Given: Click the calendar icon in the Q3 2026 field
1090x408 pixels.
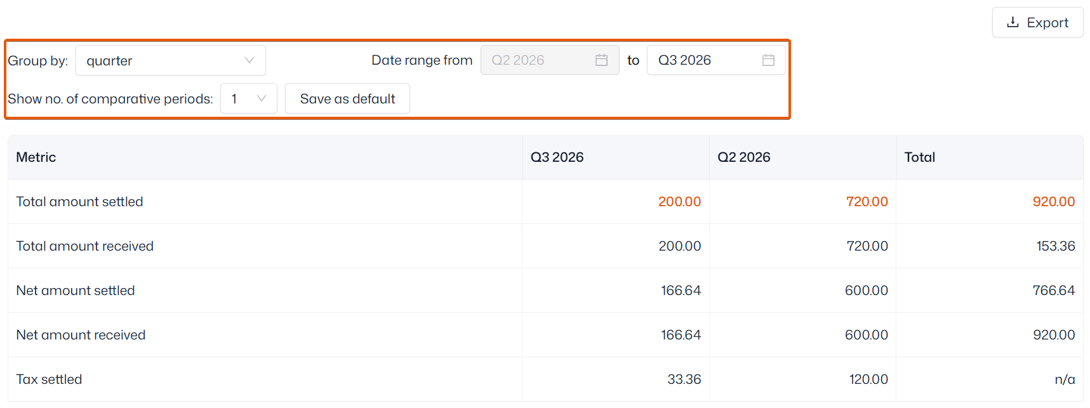Looking at the screenshot, I should [x=768, y=60].
